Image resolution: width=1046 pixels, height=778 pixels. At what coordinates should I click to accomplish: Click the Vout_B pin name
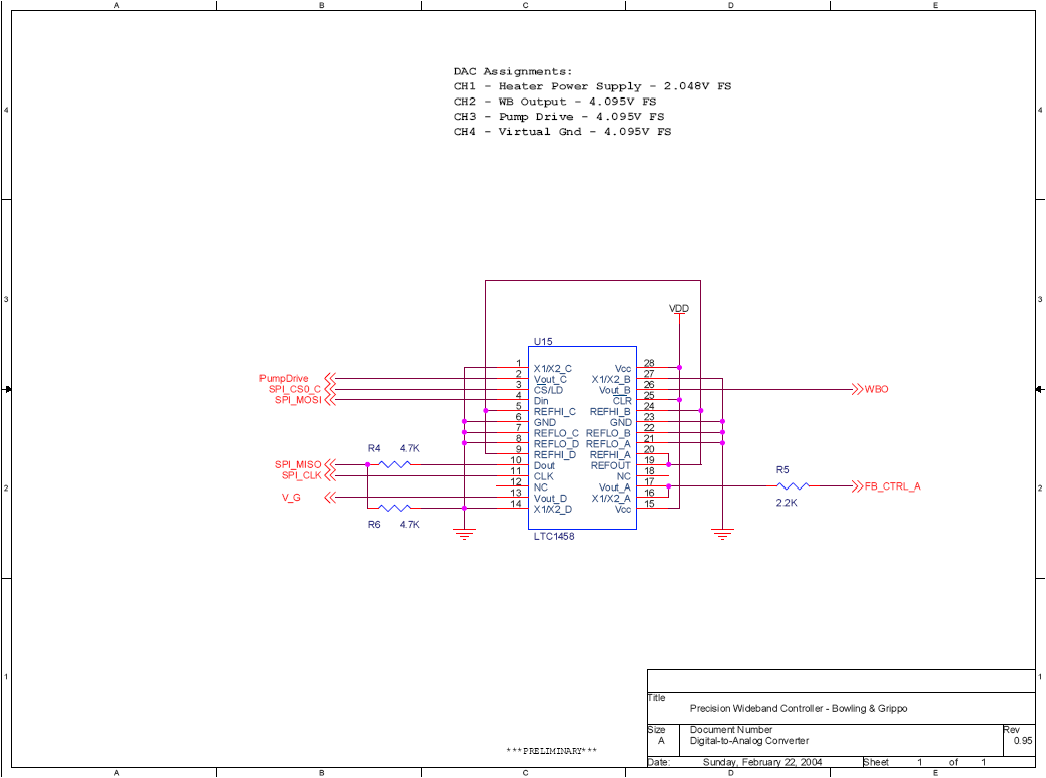[614, 390]
